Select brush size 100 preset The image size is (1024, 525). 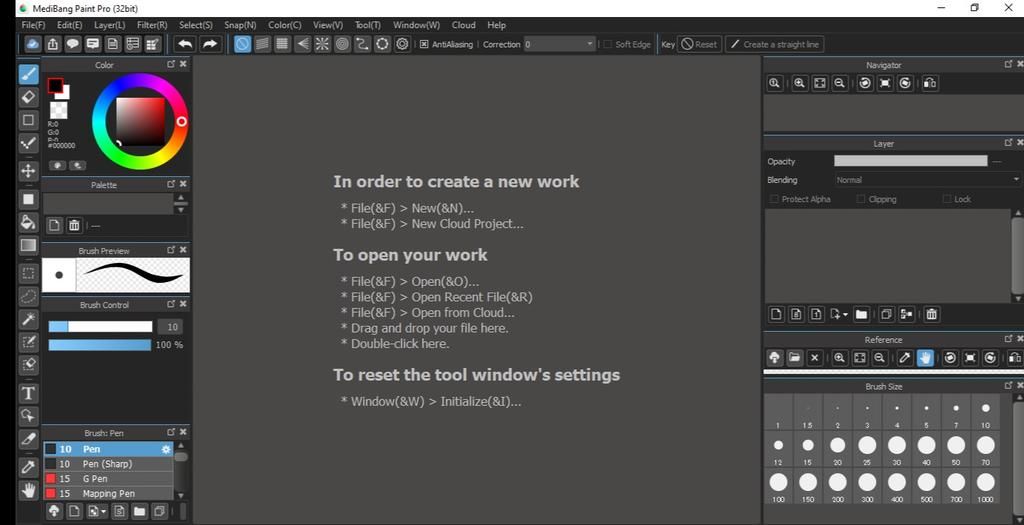[778, 486]
